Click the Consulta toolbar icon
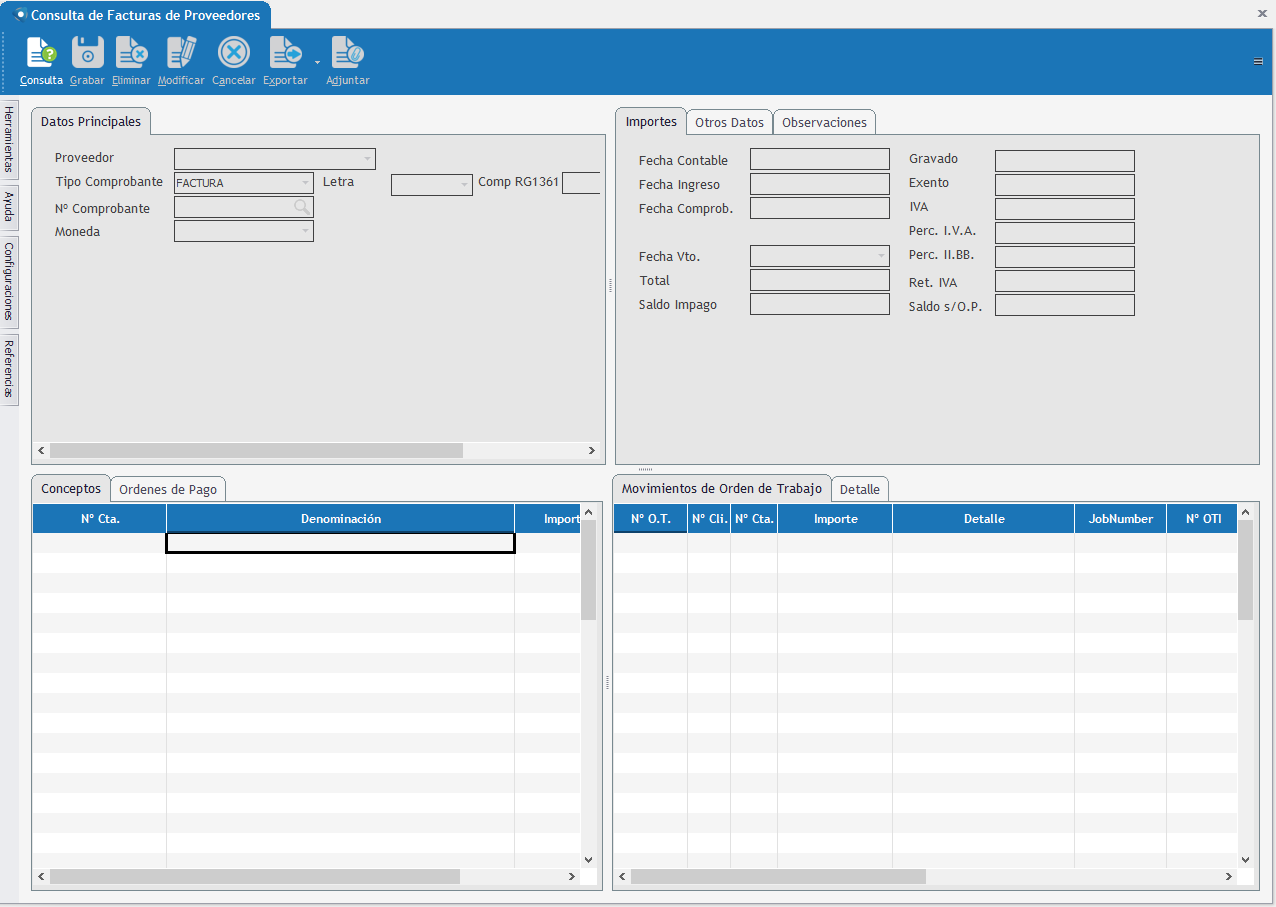 pos(41,53)
